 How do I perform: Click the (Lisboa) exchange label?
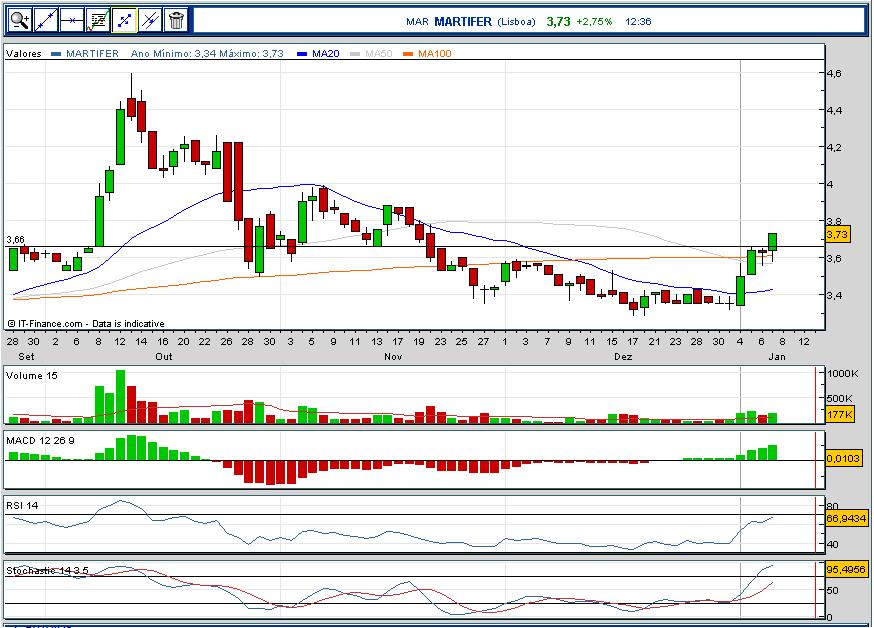(516, 22)
